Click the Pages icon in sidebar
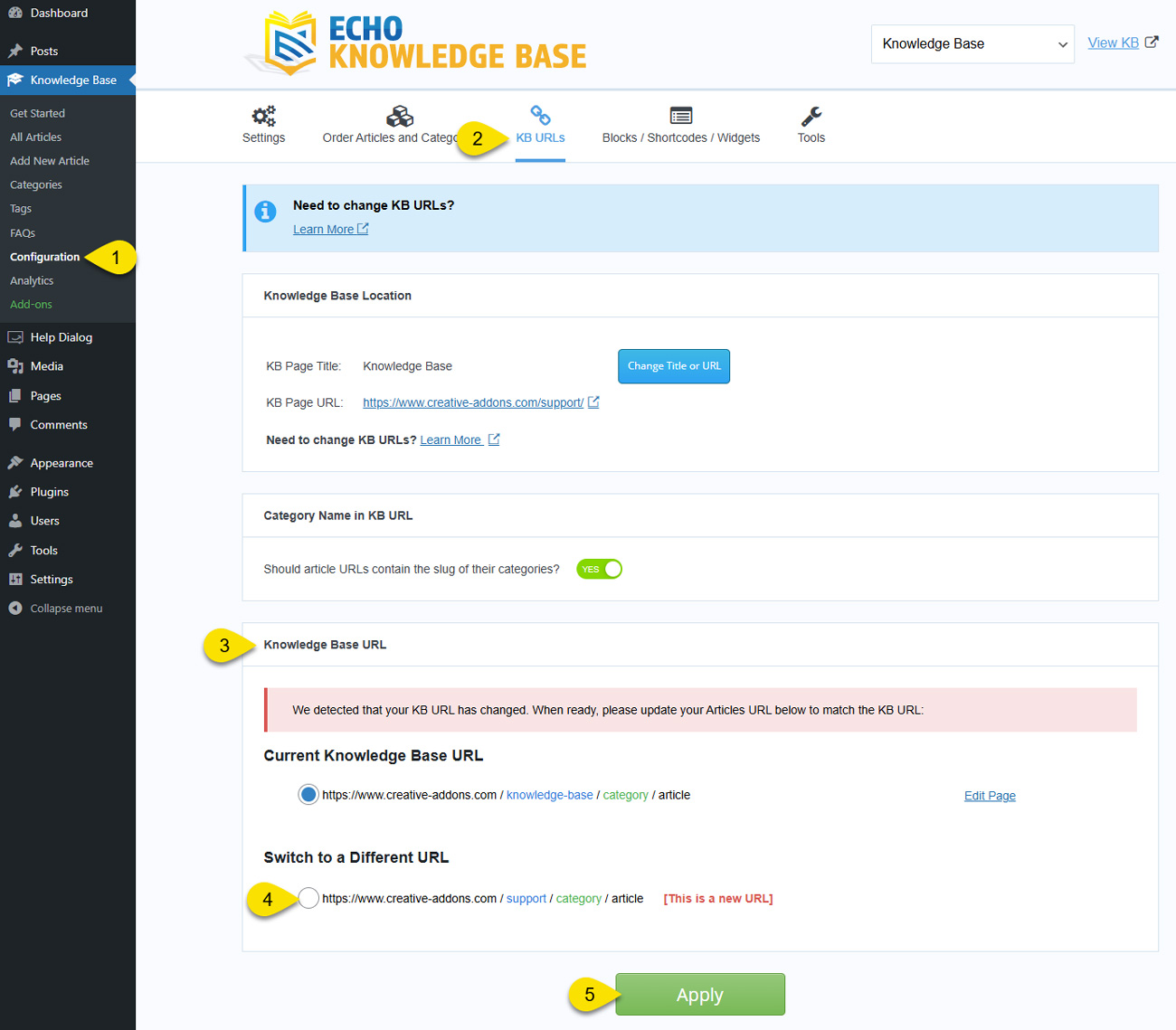 [14, 396]
